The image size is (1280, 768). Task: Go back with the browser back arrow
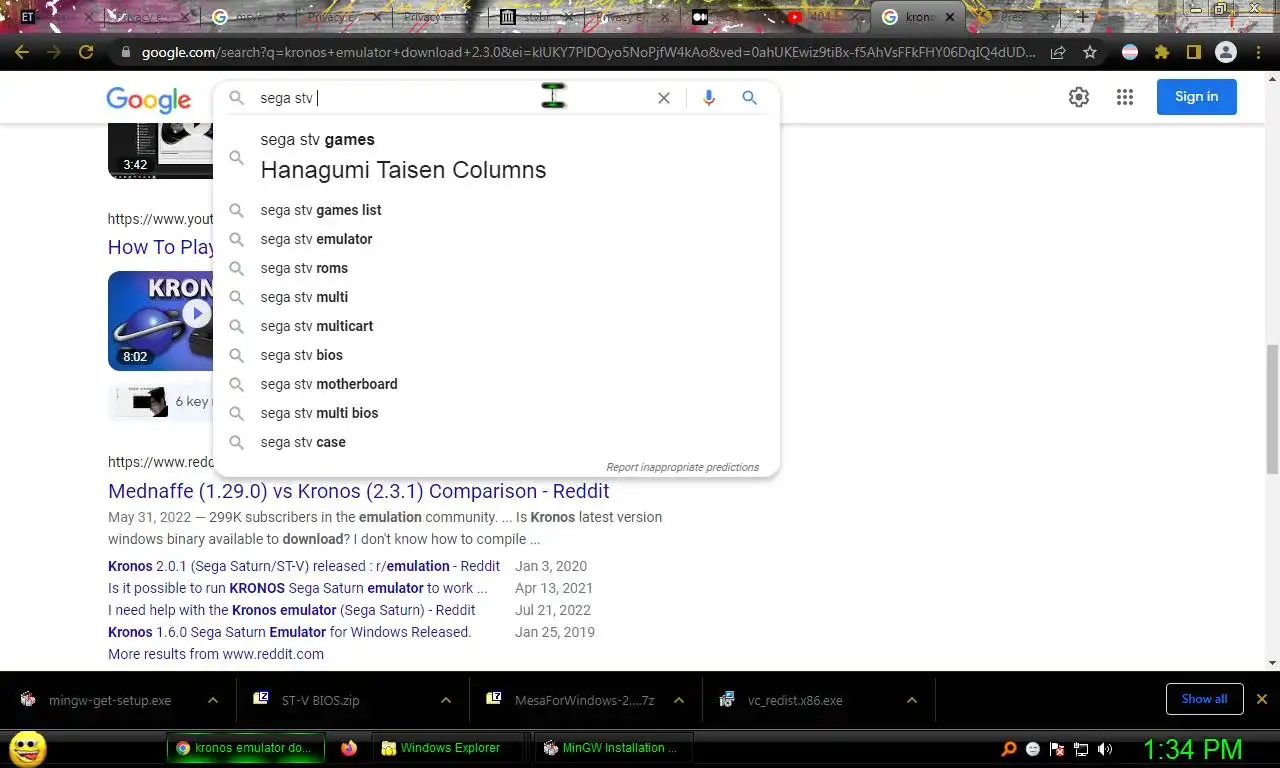pos(22,52)
